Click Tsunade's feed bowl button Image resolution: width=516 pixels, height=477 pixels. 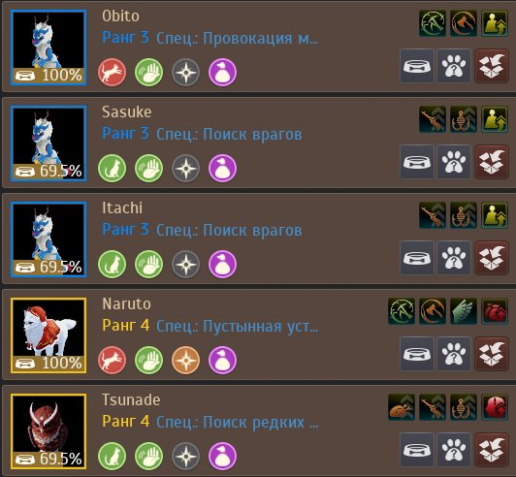point(417,450)
